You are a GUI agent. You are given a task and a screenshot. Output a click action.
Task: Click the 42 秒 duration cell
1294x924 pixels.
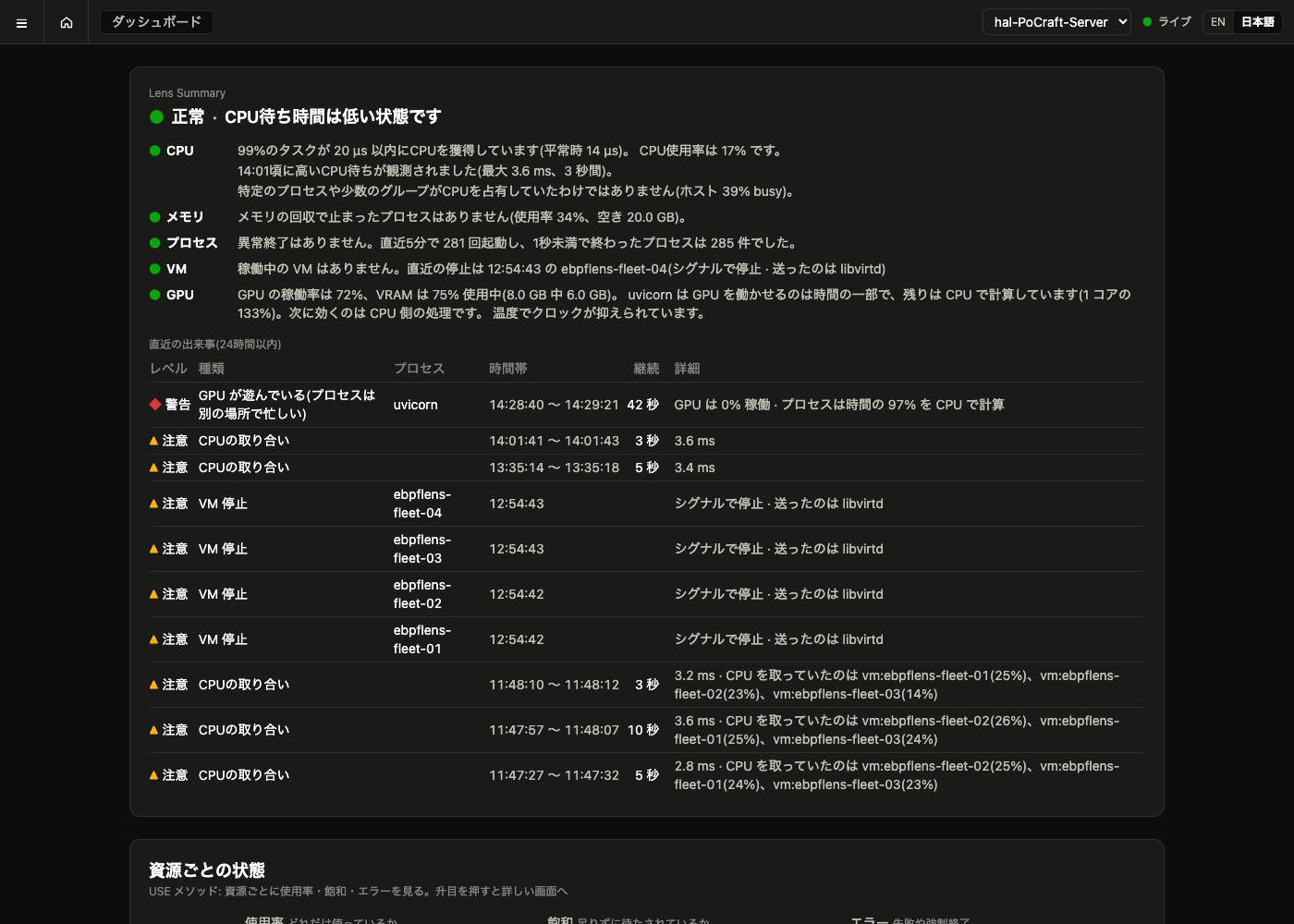pyautogui.click(x=643, y=405)
